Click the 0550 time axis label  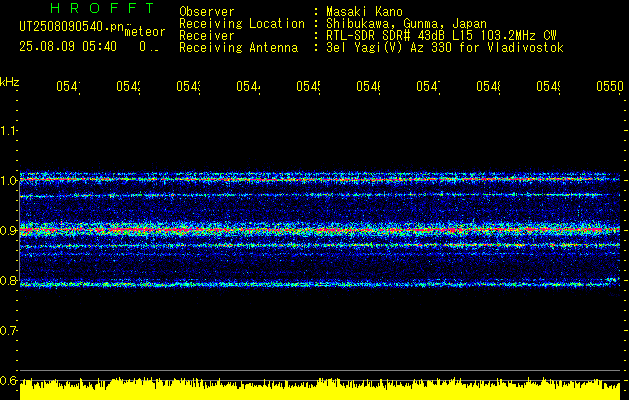pyautogui.click(x=610, y=86)
